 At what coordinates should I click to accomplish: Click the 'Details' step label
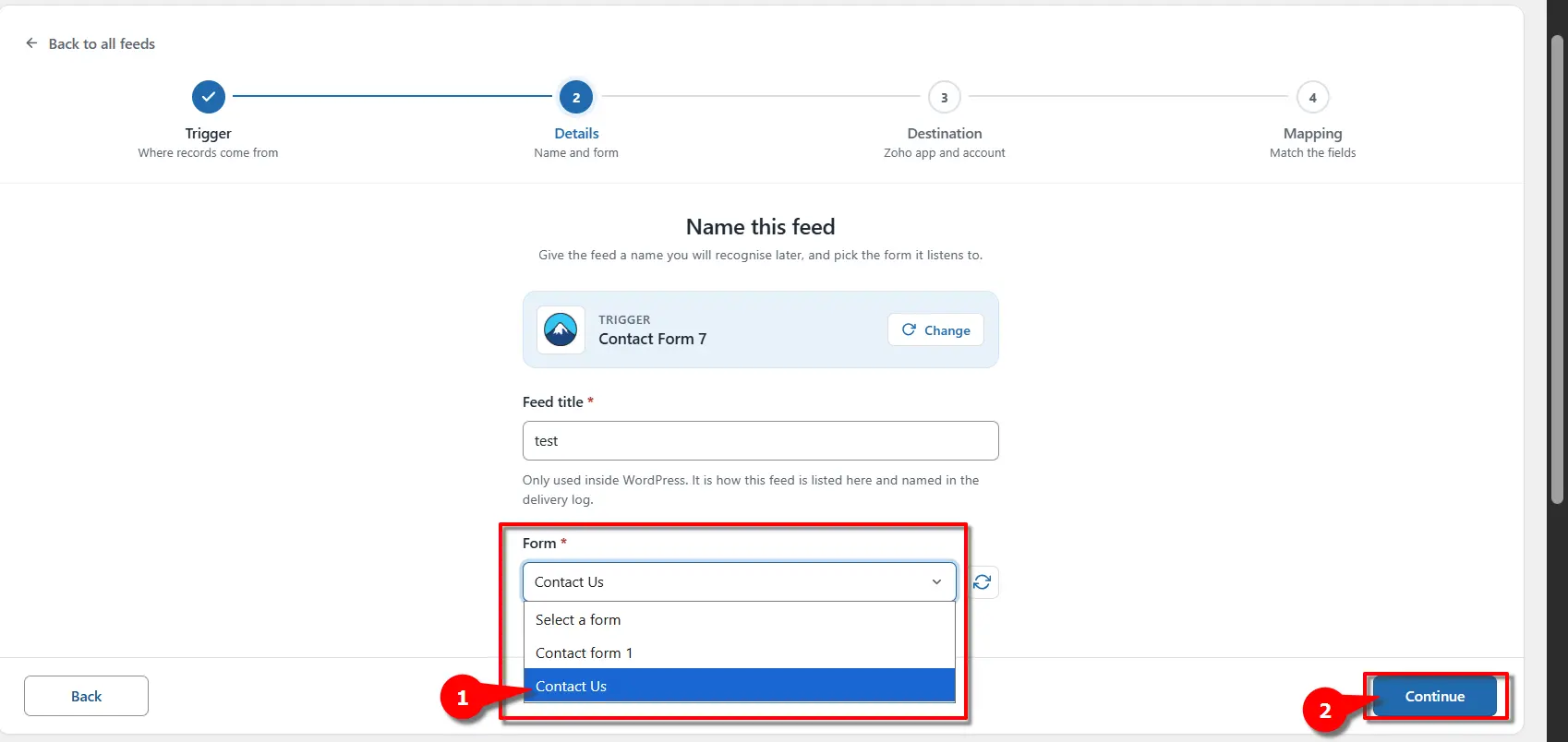click(x=576, y=134)
